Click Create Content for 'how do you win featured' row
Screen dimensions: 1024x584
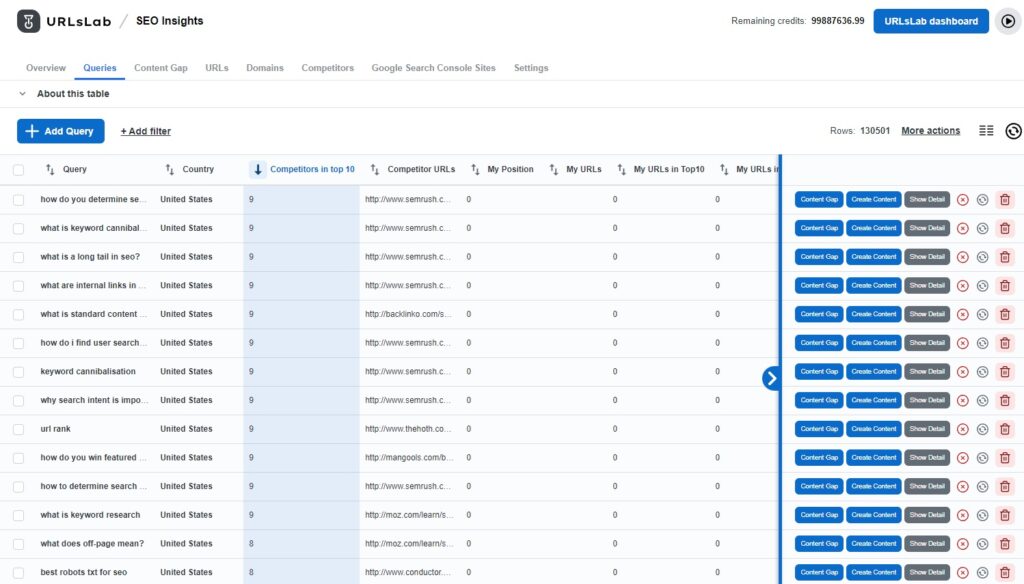point(874,457)
